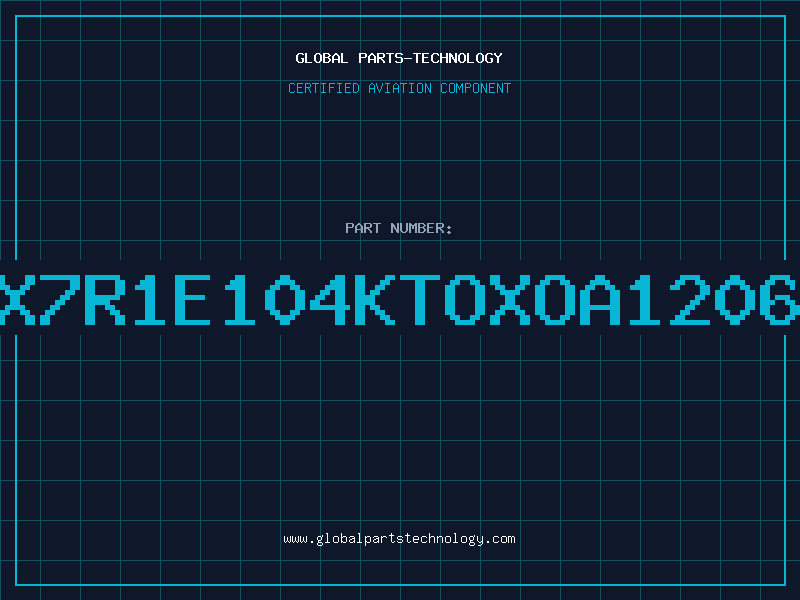This screenshot has width=800, height=600.
Task: Select the letter R in the part number
Action: click(105, 299)
